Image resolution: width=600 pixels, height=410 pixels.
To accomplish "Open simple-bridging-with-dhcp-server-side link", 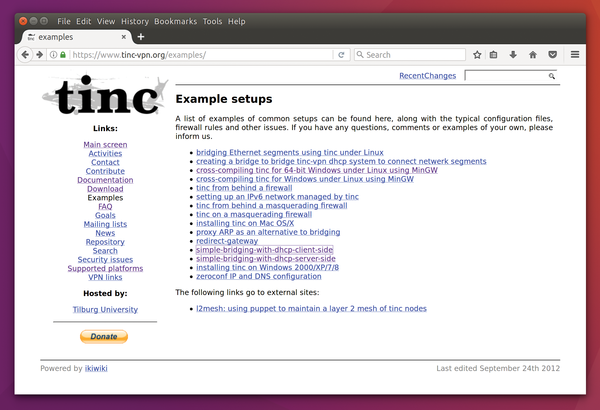I will pyautogui.click(x=266, y=258).
